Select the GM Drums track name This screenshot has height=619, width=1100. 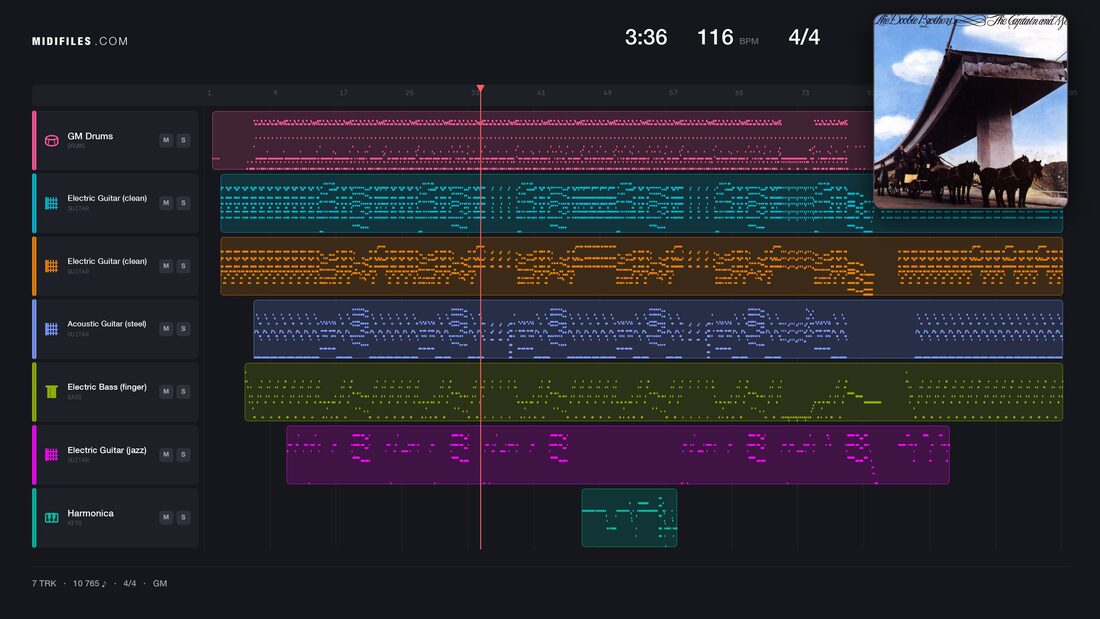pyautogui.click(x=90, y=136)
